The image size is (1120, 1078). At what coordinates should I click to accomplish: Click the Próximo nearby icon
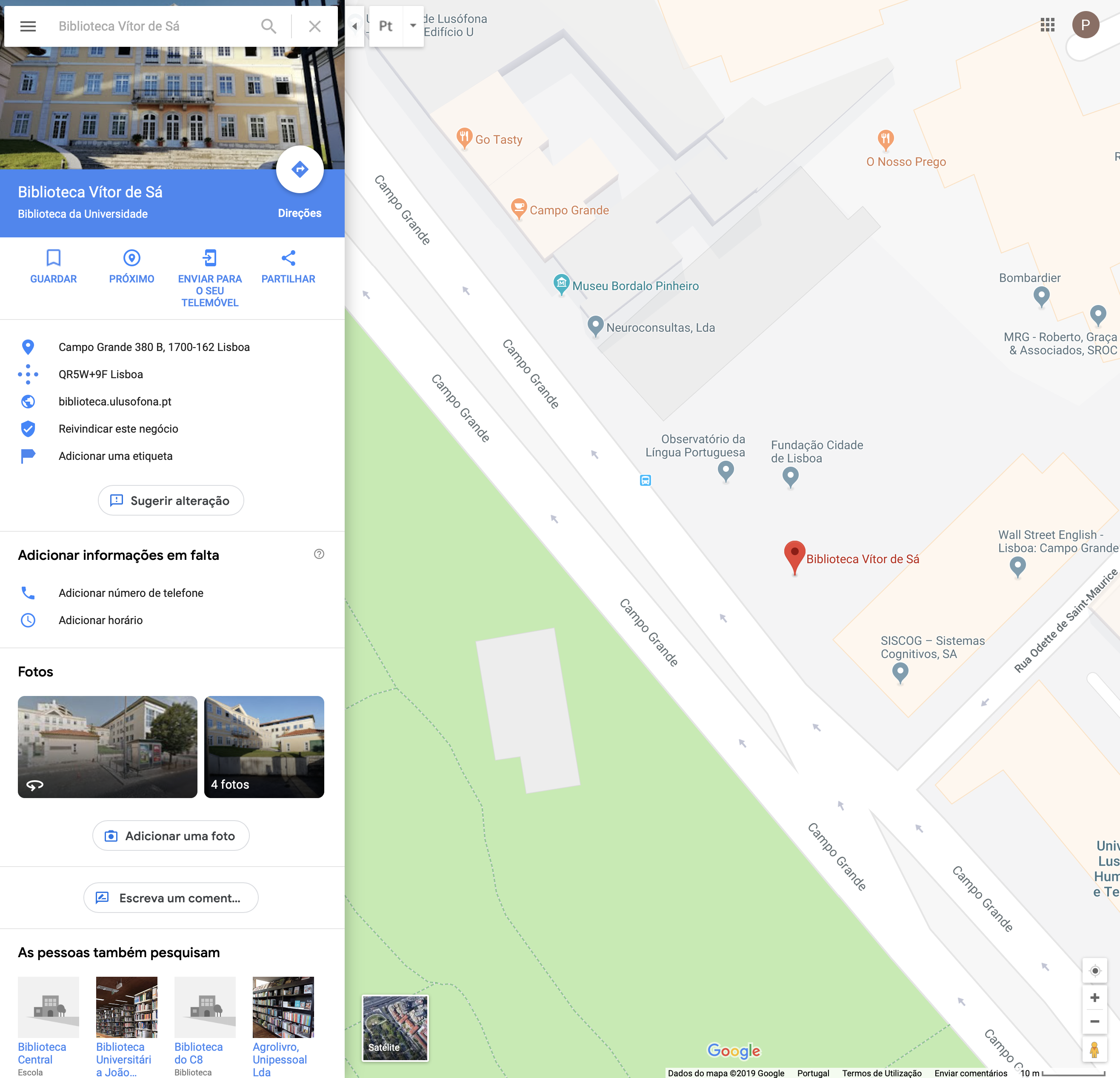(x=131, y=258)
